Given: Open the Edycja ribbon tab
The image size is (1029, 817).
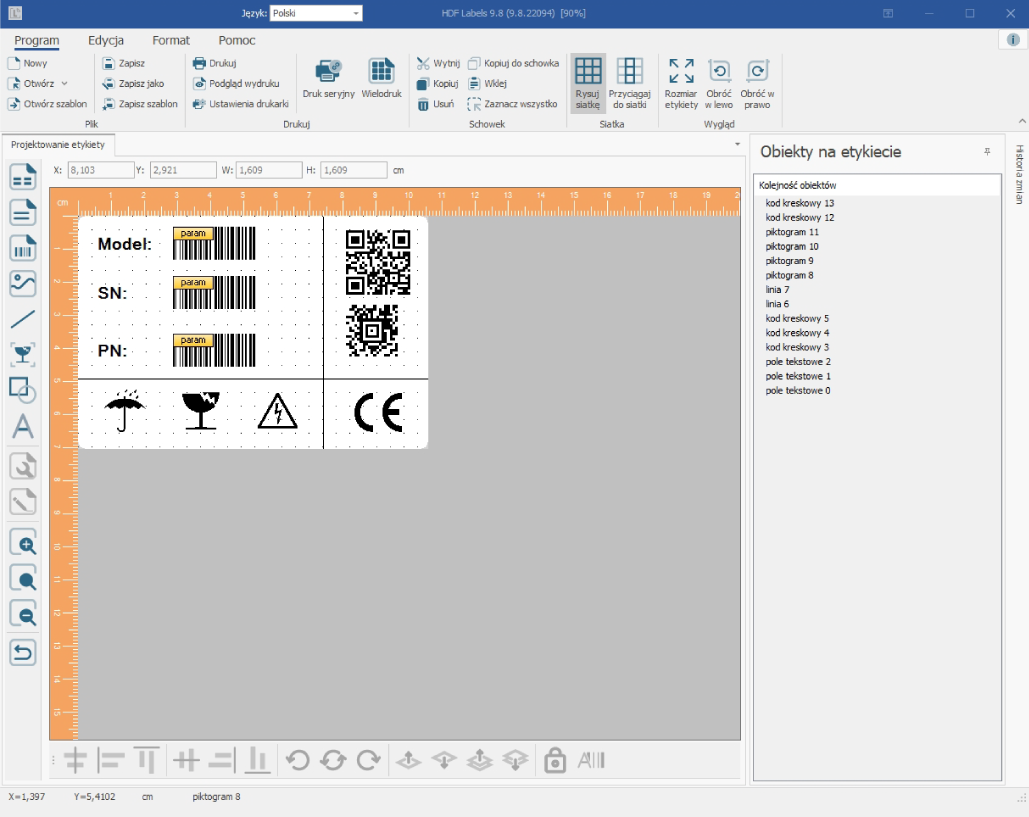Looking at the screenshot, I should pyautogui.click(x=106, y=41).
